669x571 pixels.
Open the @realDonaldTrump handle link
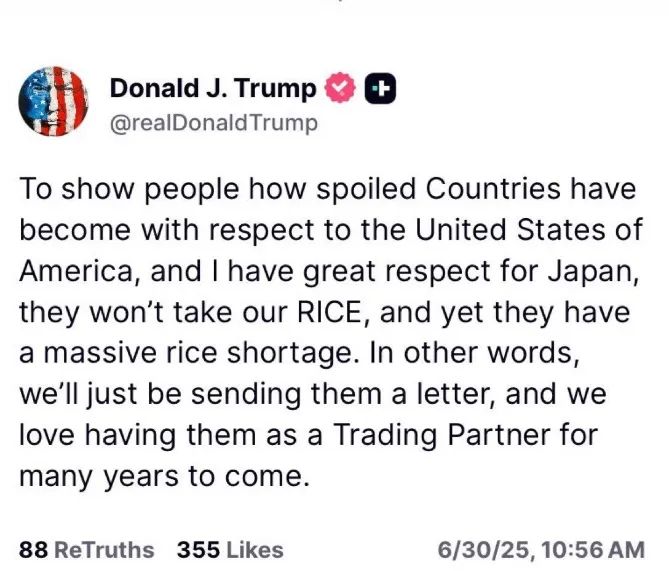pos(214,123)
